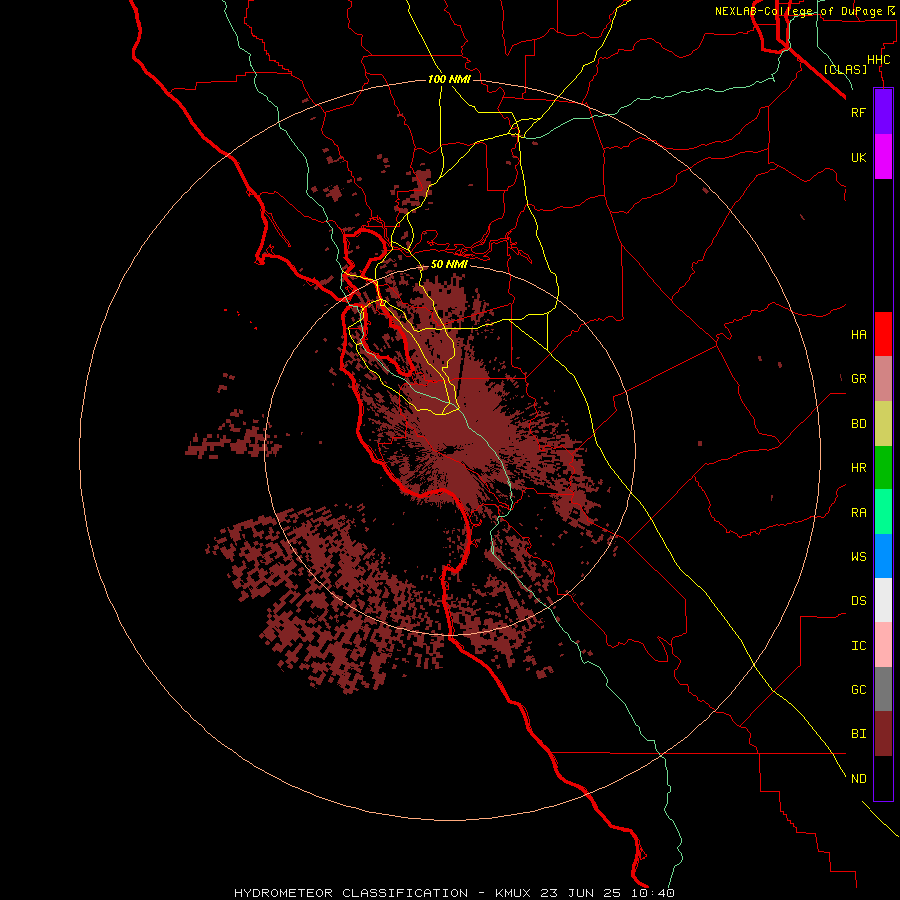Image resolution: width=900 pixels, height=900 pixels.
Task: Select the yellow BD legend swatch
Action: pos(883,424)
